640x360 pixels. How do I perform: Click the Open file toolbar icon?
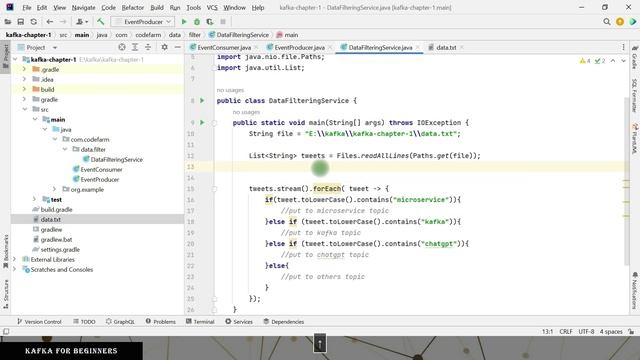point(8,22)
